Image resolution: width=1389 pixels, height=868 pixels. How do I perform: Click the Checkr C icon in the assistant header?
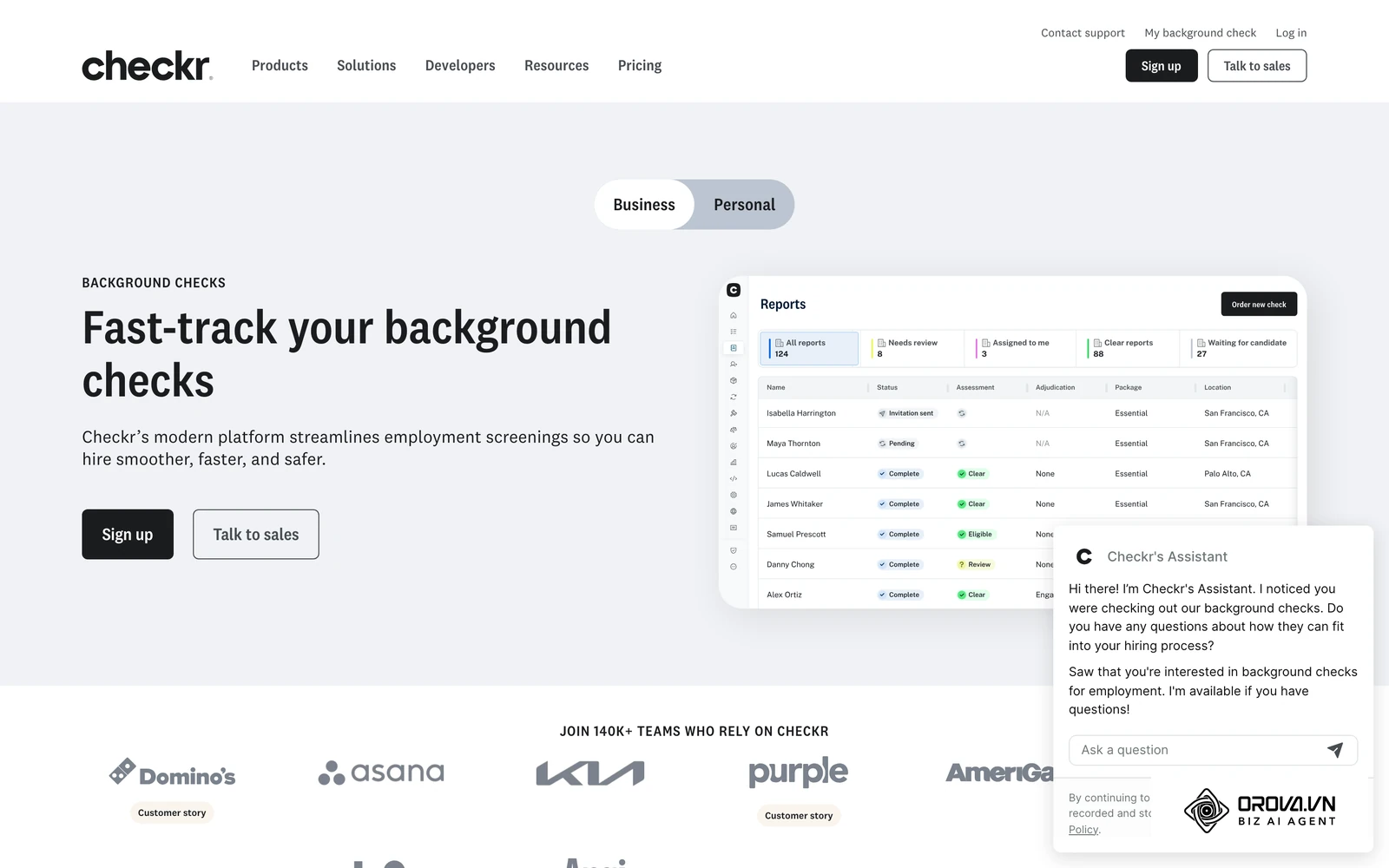1084,556
